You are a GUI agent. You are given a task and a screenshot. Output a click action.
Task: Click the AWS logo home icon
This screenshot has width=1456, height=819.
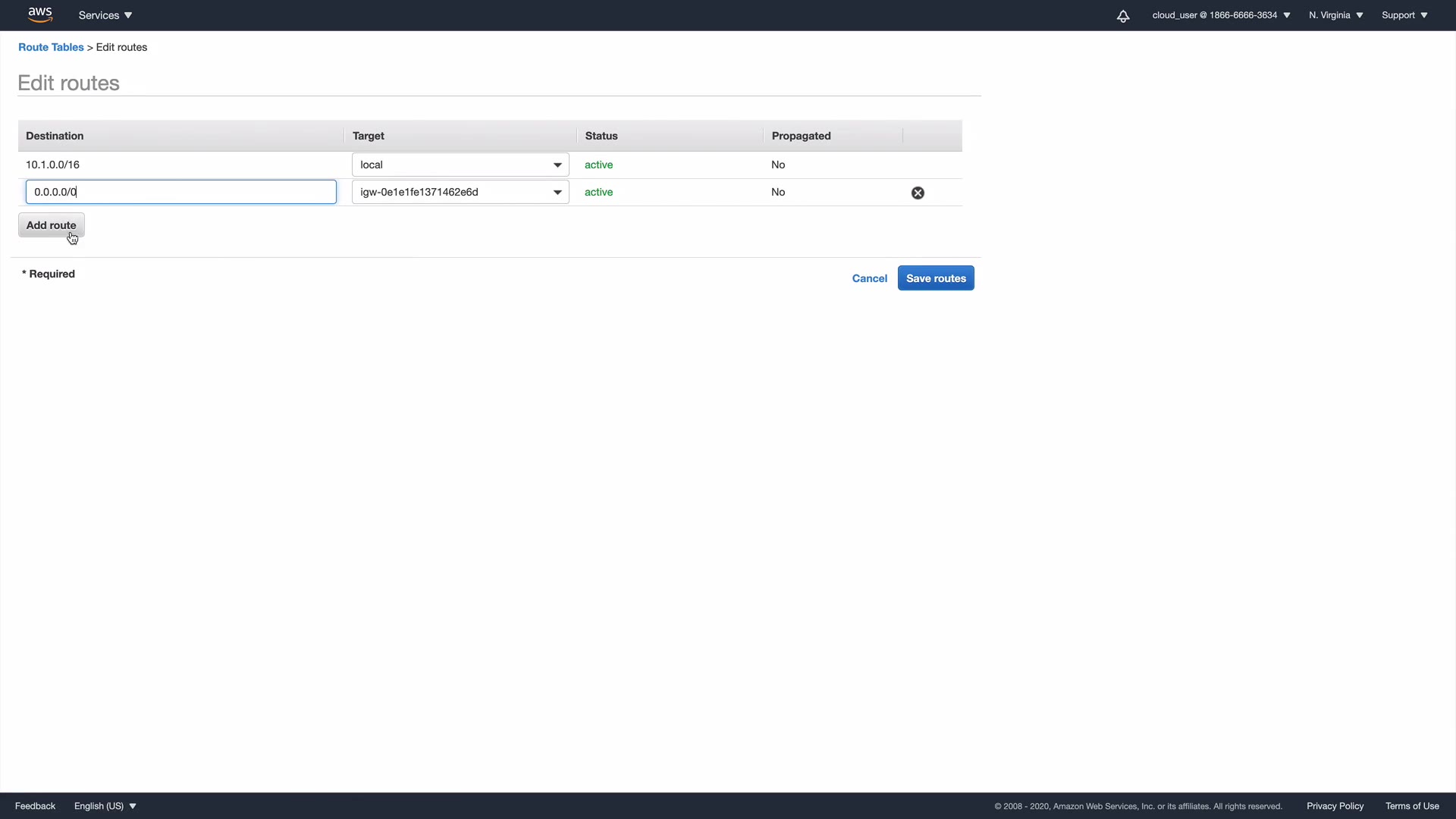39,14
